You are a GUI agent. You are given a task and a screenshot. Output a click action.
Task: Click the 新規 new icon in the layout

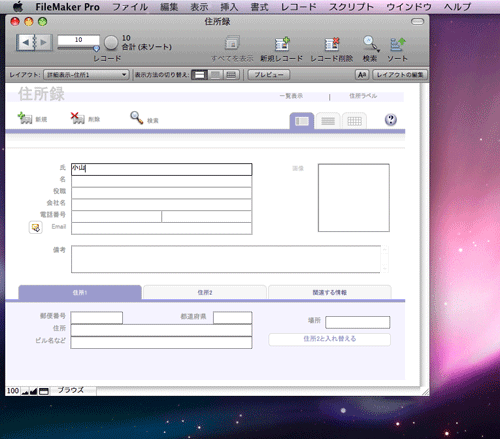click(x=25, y=118)
